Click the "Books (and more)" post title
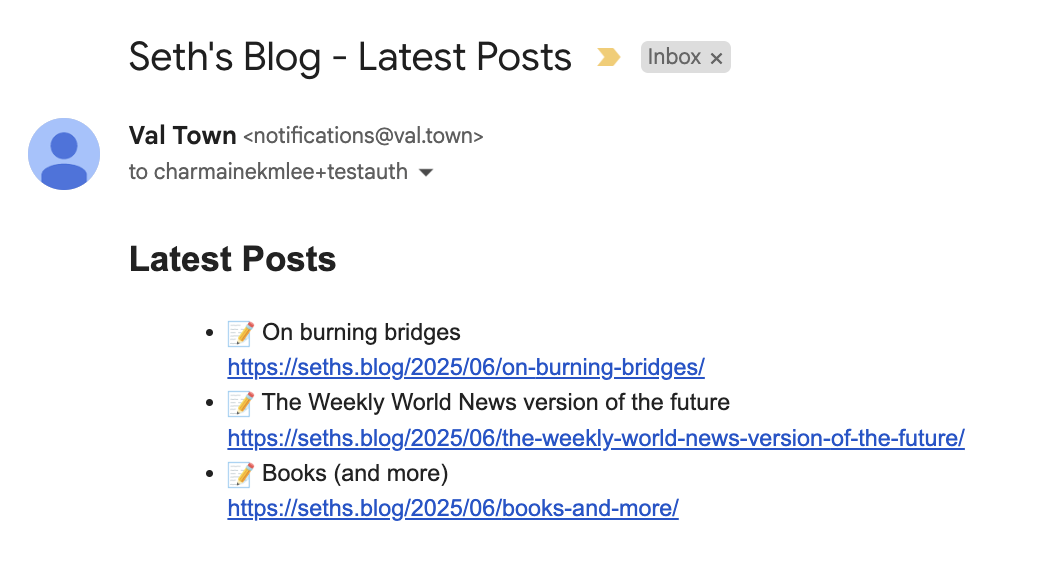The image size is (1062, 588). (355, 473)
